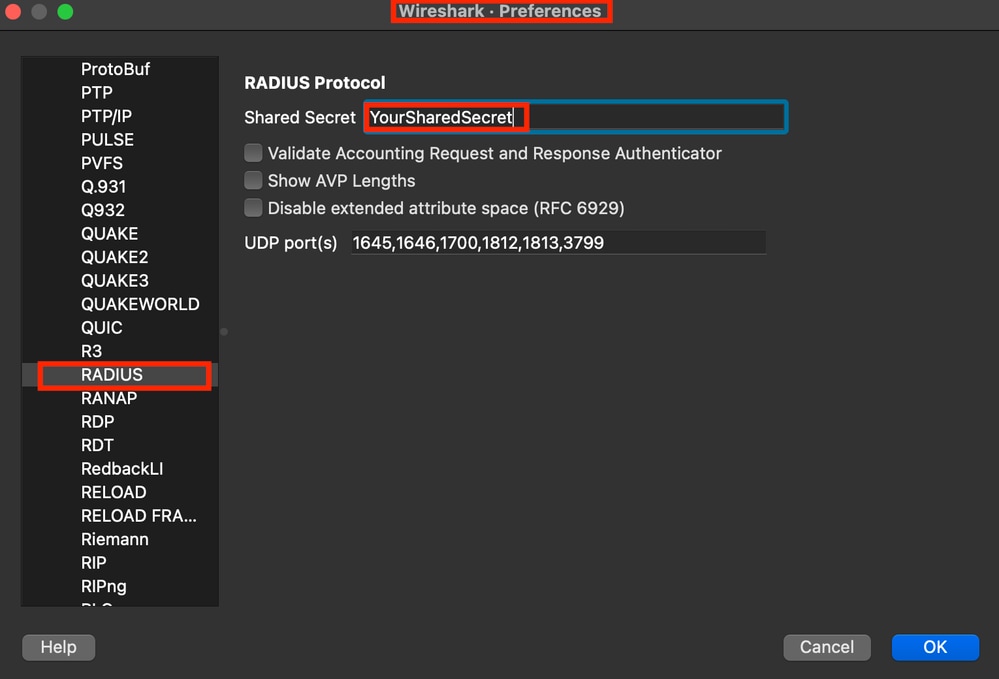The width and height of the screenshot is (999, 679).
Task: Select RedbackLI protocol entry
Action: pos(120,469)
